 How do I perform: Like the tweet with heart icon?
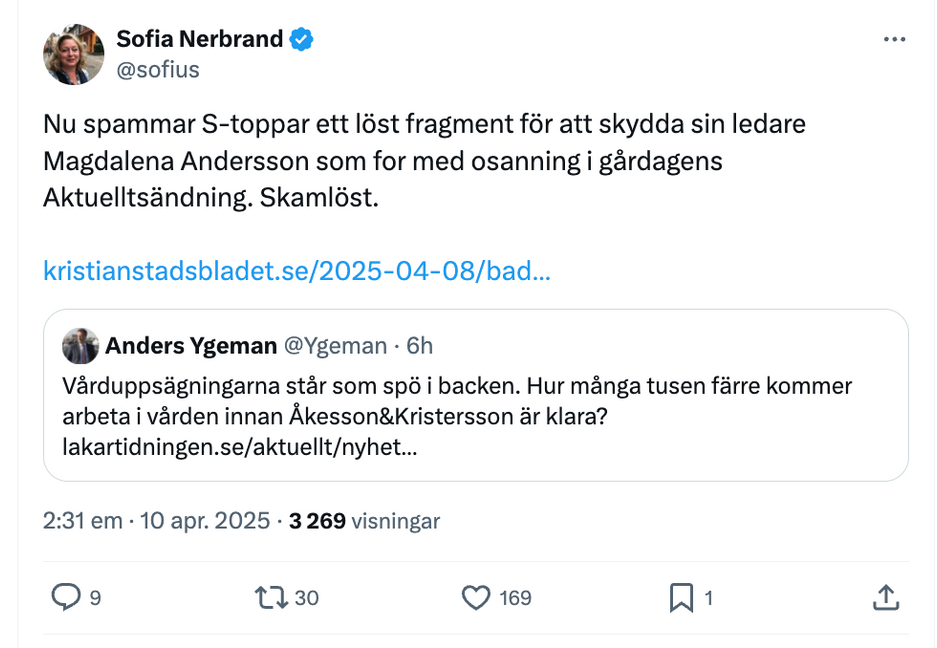476,598
